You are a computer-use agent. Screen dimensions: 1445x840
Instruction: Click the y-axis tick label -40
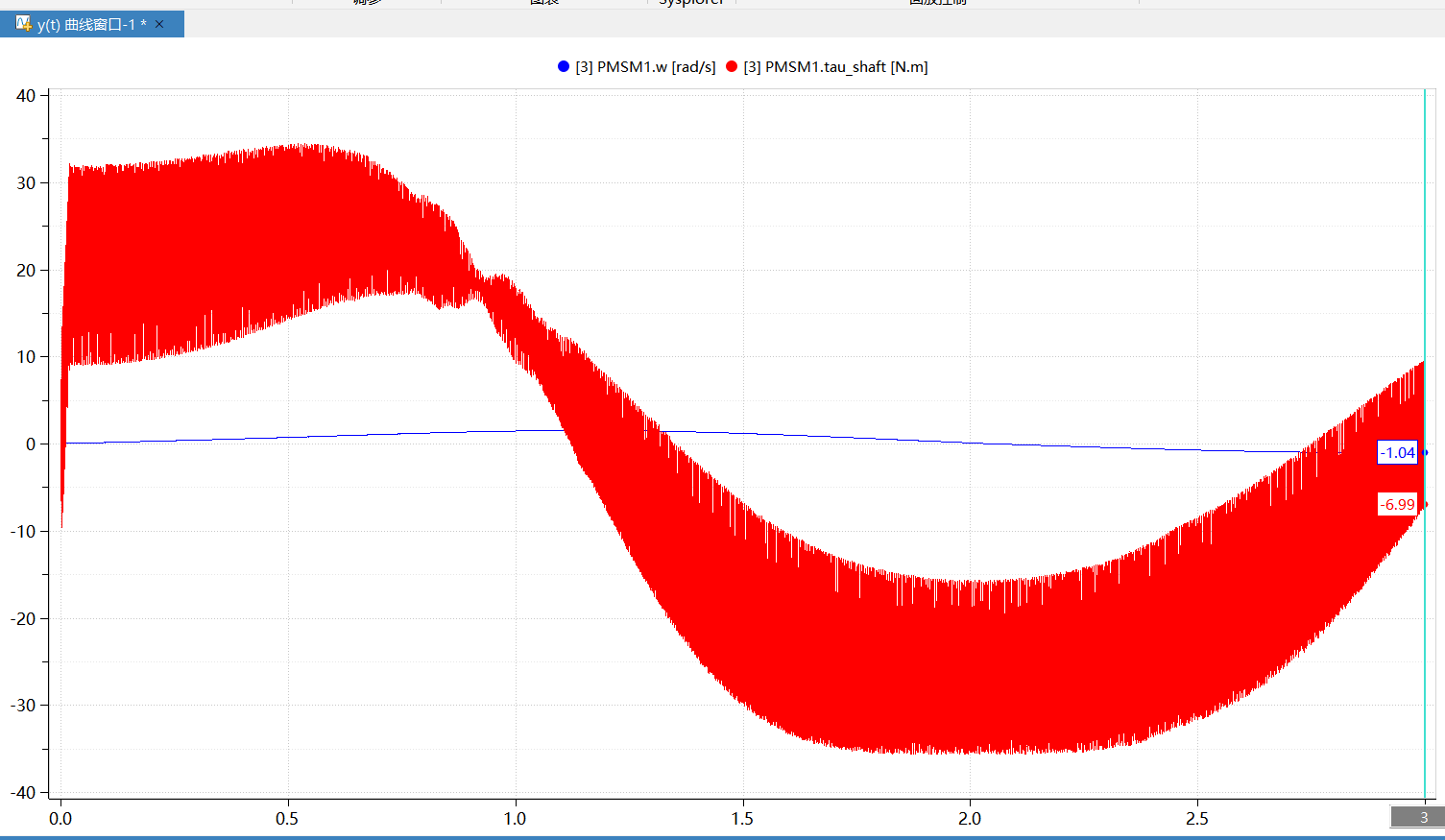(23, 793)
